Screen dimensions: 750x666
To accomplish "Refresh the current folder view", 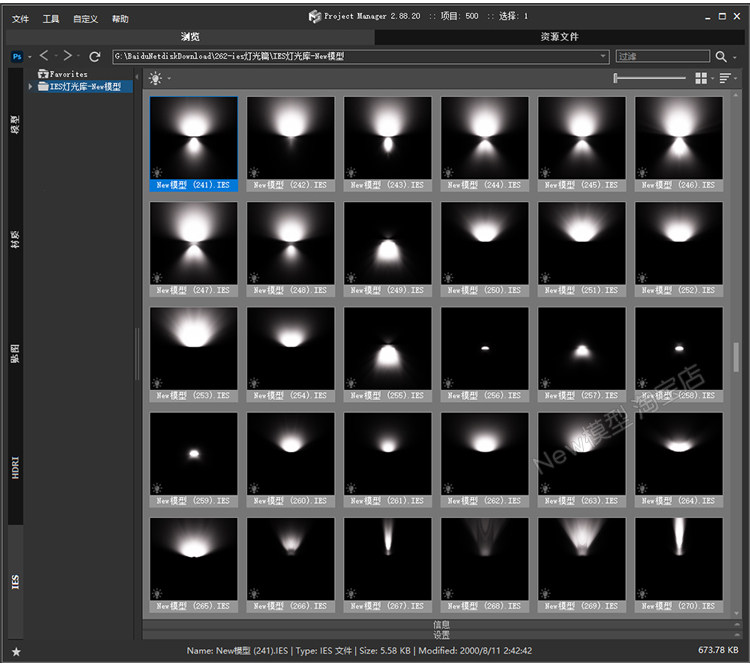I will (94, 57).
